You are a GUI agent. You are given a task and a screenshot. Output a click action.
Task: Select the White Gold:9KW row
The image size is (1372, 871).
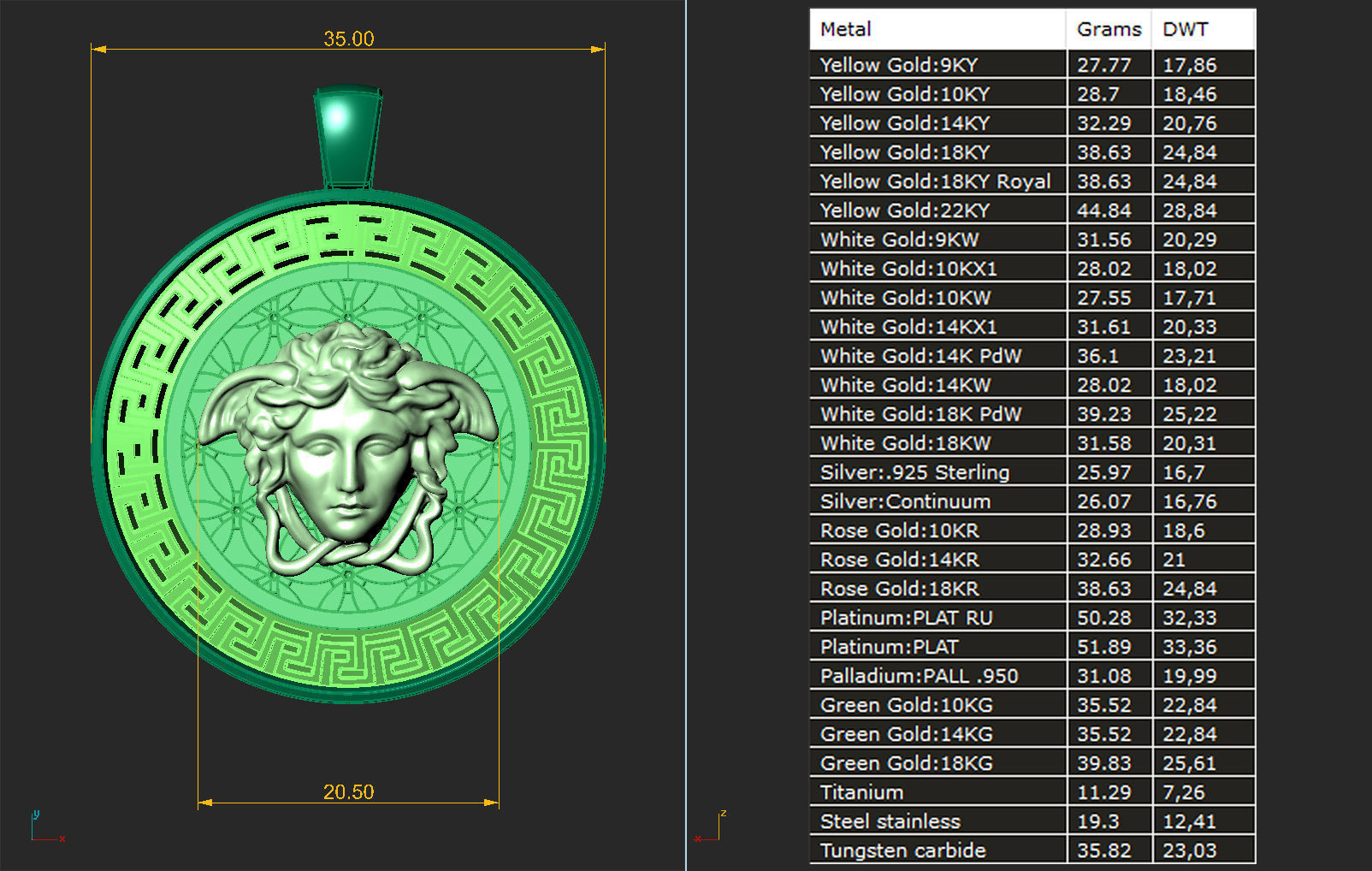[x=1032, y=240]
